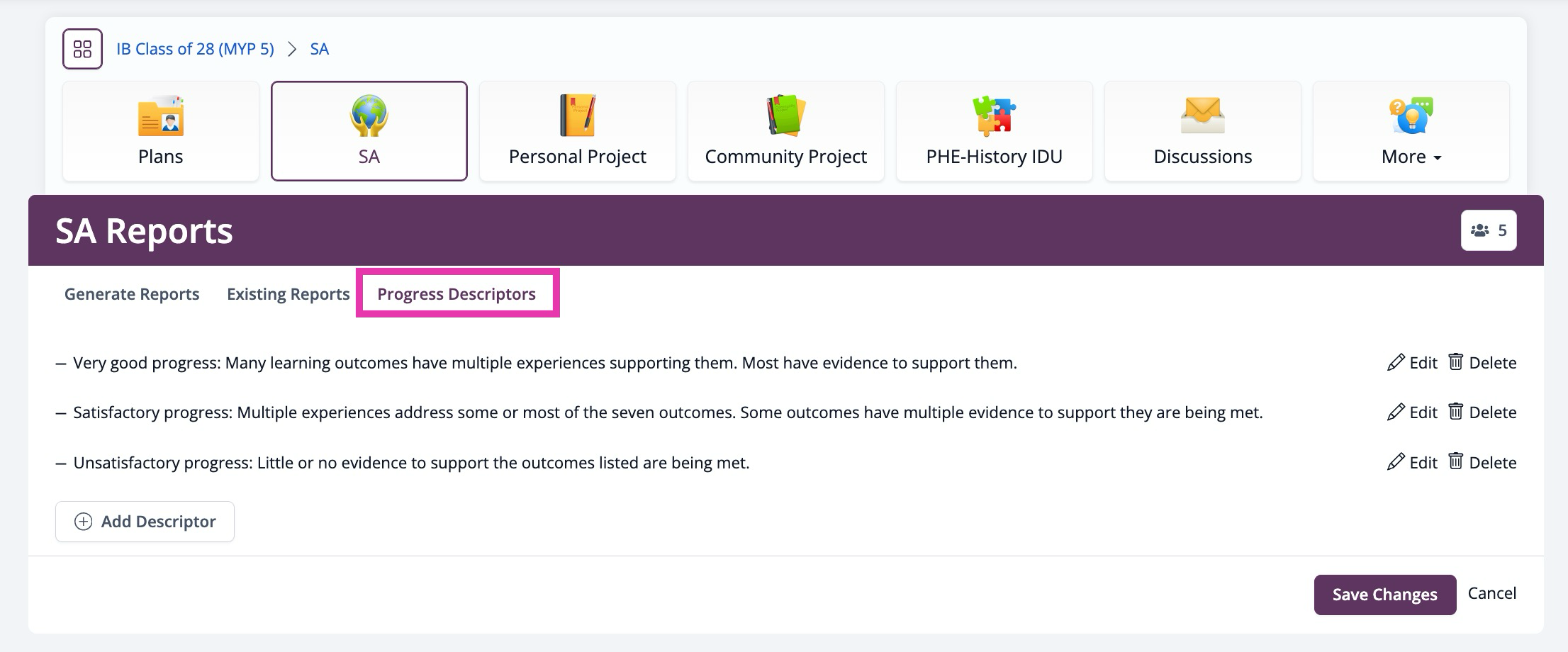This screenshot has height=652, width=1568.
Task: Select the Progress Descriptors tab
Action: [457, 294]
